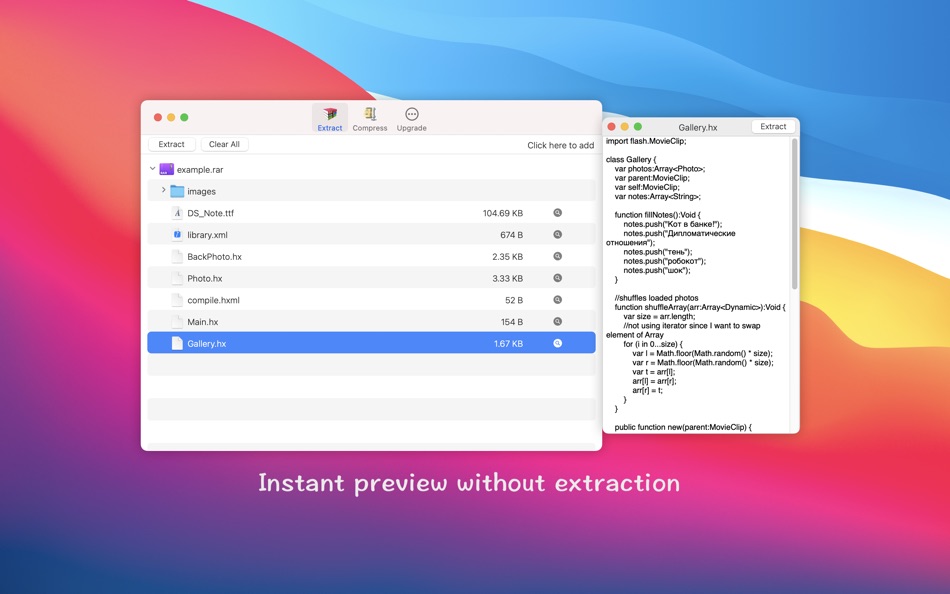Click the 'class Gallery {' line in preview
The image size is (950, 594).
click(x=631, y=159)
